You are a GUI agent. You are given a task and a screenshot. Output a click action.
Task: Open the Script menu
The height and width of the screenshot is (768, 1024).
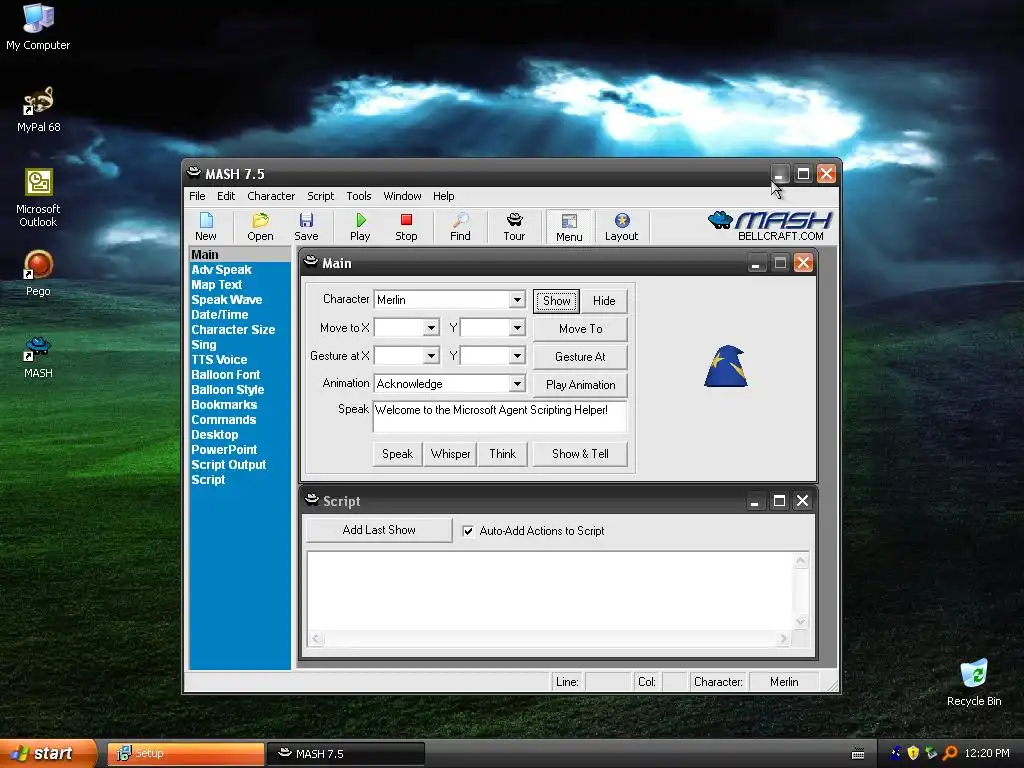coord(321,196)
